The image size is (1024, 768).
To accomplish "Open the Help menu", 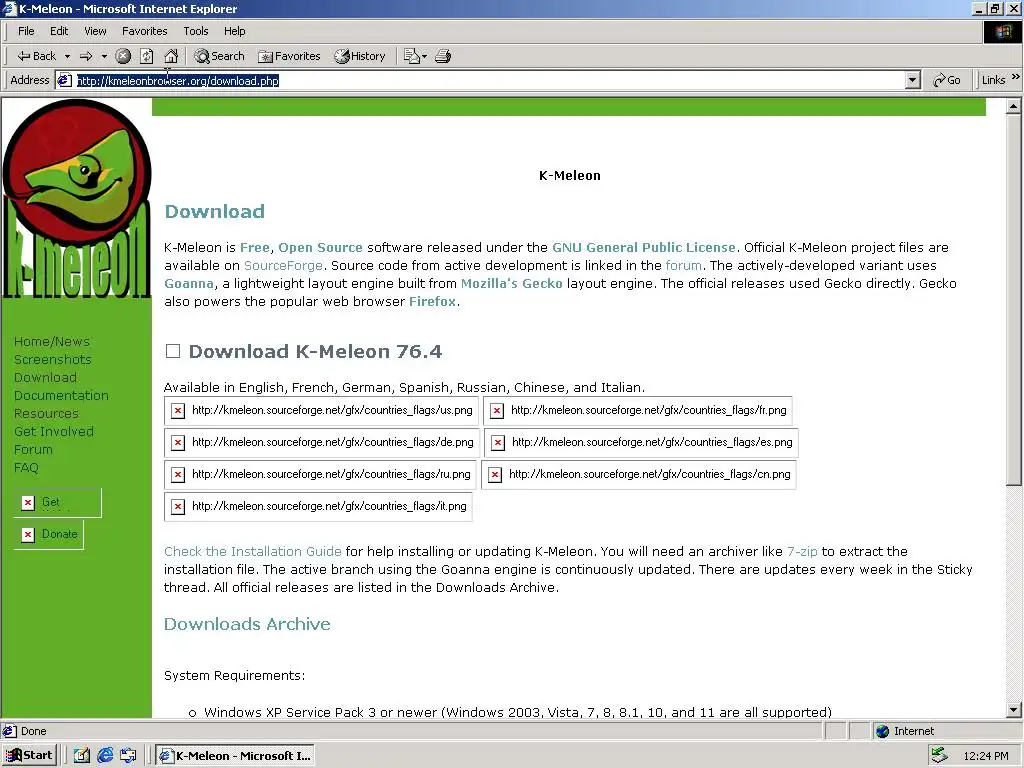I will 234,31.
